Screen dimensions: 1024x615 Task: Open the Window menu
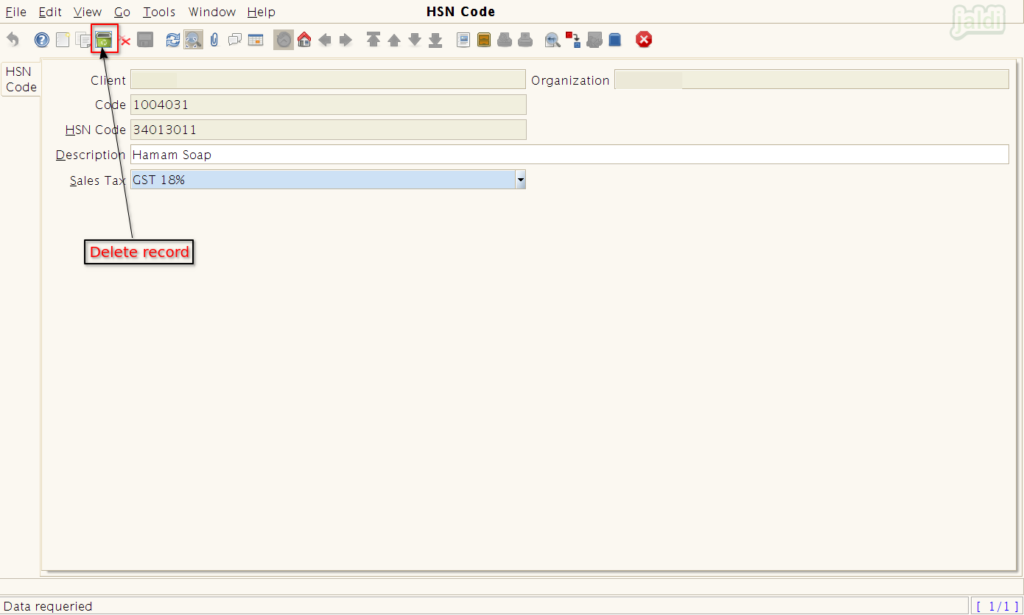tap(212, 12)
